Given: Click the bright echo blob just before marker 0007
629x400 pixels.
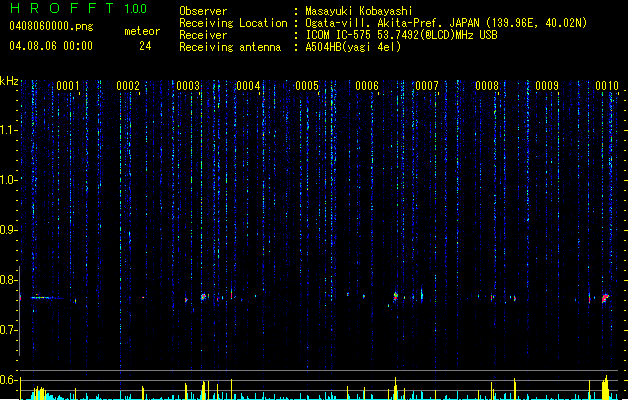Looking at the screenshot, I should click(396, 296).
